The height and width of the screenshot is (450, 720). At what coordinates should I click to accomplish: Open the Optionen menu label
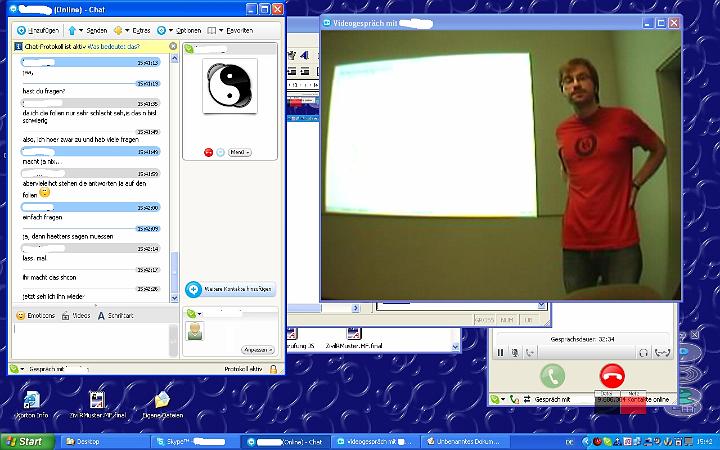coord(188,30)
